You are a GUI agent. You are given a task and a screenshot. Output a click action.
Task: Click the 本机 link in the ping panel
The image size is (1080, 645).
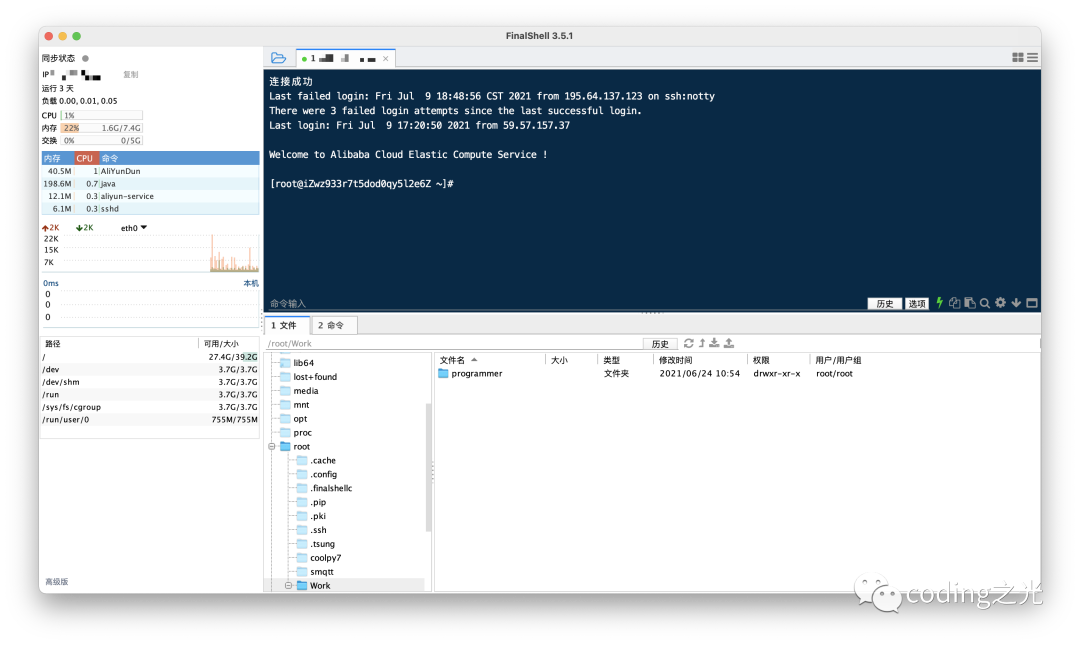click(x=251, y=283)
